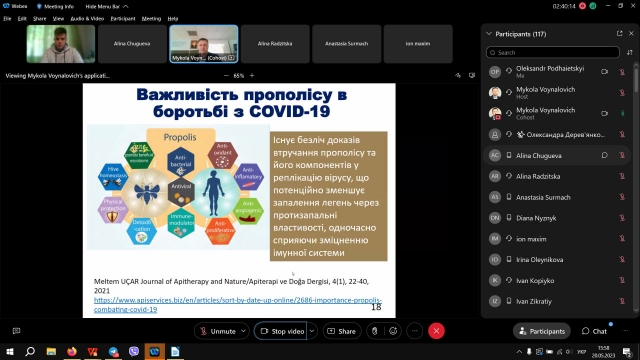640x360 pixels.
Task: Select participant Ivan Zikratiy
Action: pyautogui.click(x=557, y=301)
